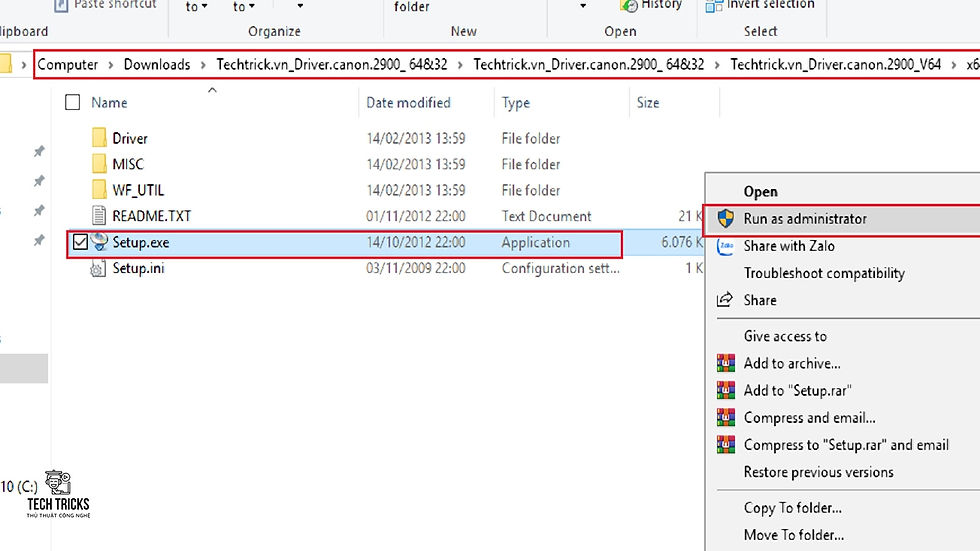Choose Add to archive...
Image resolution: width=980 pixels, height=551 pixels.
point(792,363)
